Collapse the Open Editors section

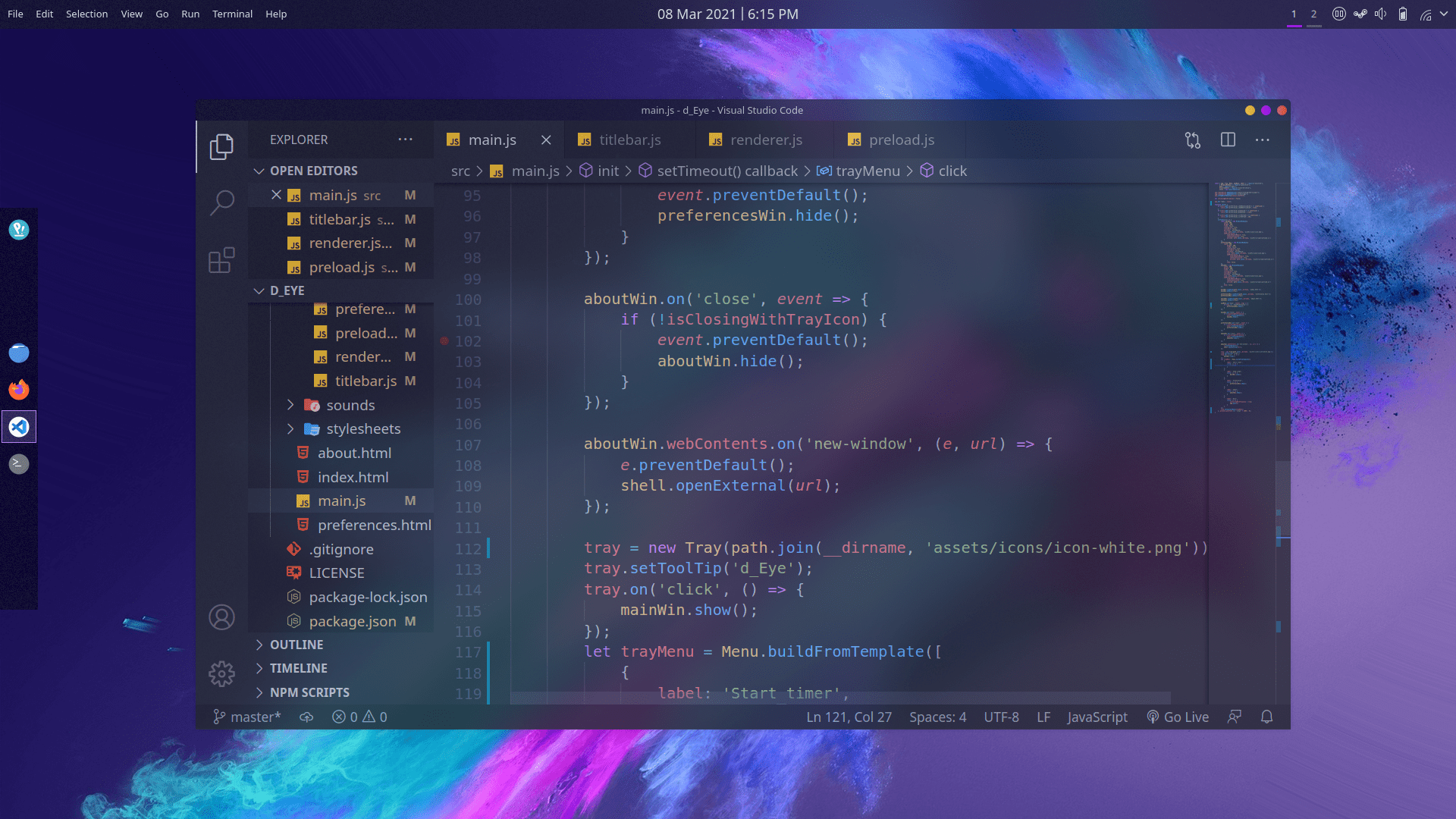click(x=341, y=171)
